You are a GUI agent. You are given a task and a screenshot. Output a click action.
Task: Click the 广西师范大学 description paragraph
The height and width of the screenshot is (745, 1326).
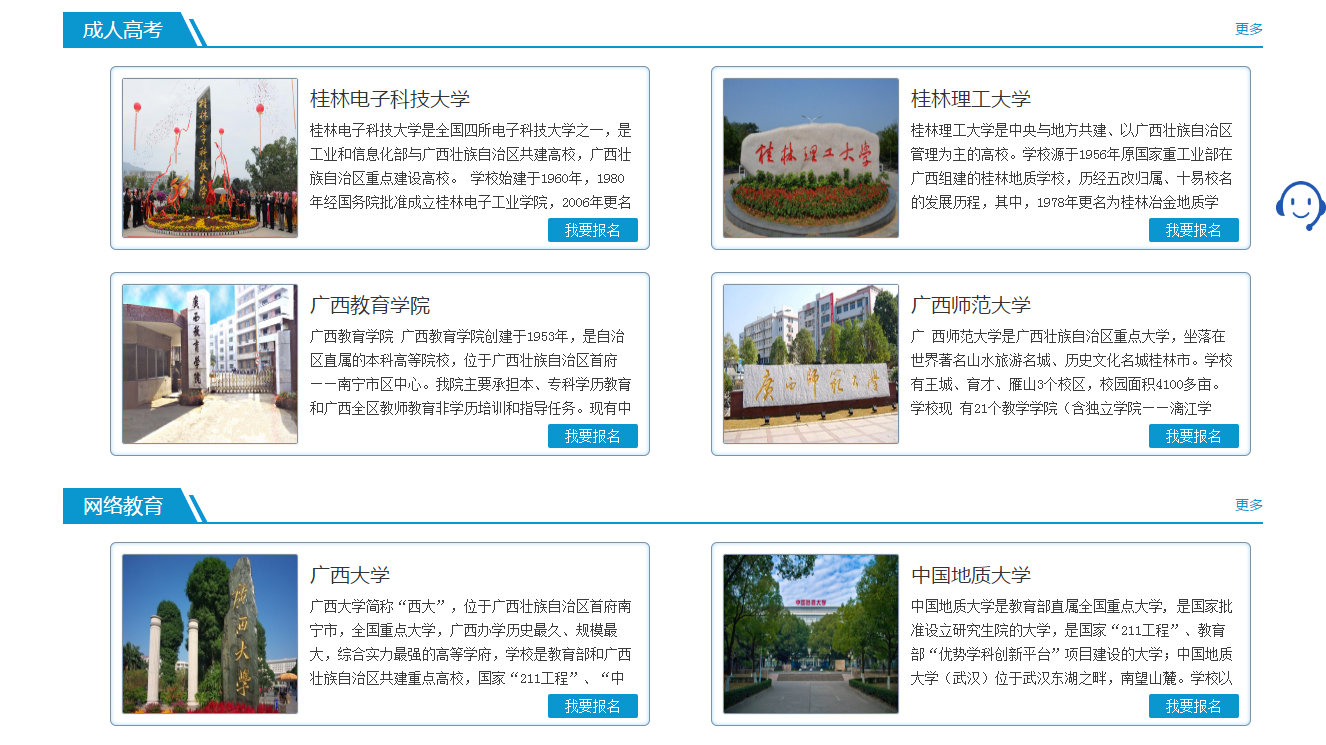pyautogui.click(x=1072, y=372)
